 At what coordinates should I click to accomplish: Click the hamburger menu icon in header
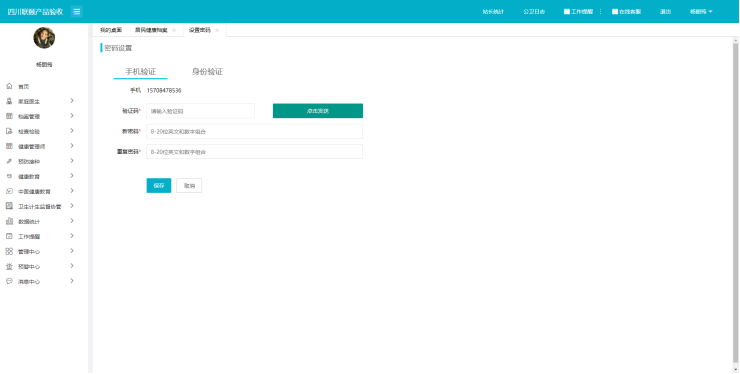(76, 12)
